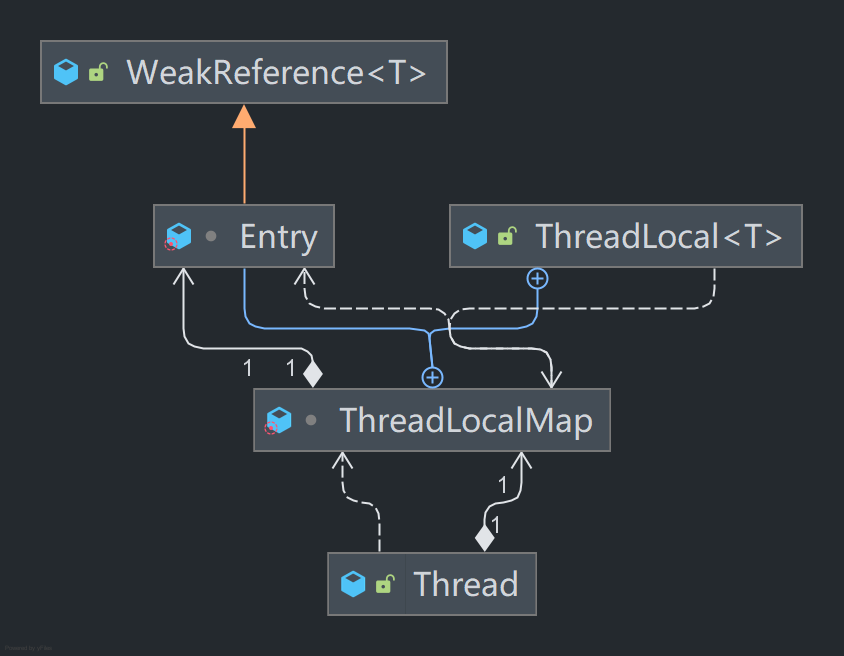Click the green lock icon on WeakReference<T>

pyautogui.click(x=97, y=72)
